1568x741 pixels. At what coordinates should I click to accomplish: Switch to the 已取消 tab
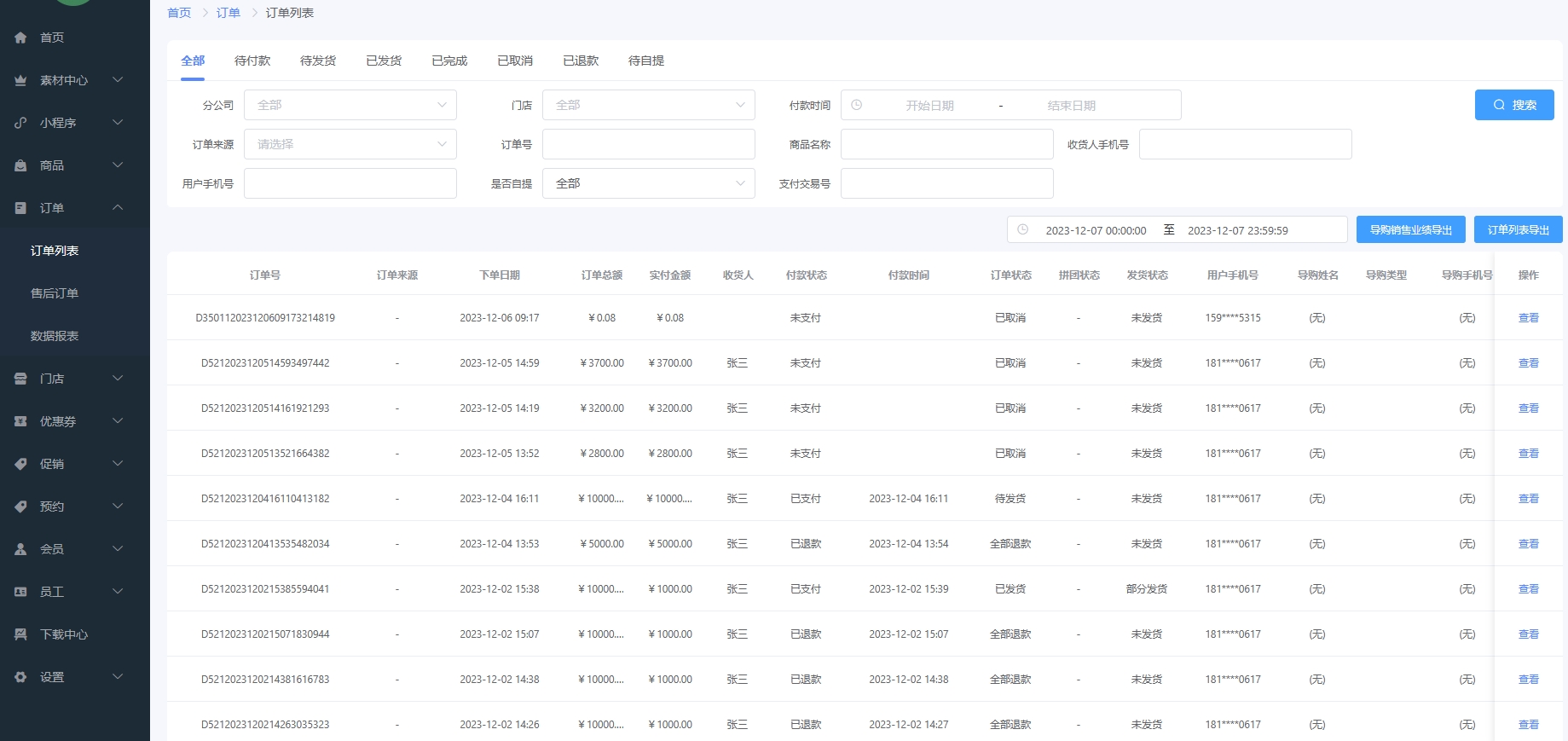click(515, 61)
